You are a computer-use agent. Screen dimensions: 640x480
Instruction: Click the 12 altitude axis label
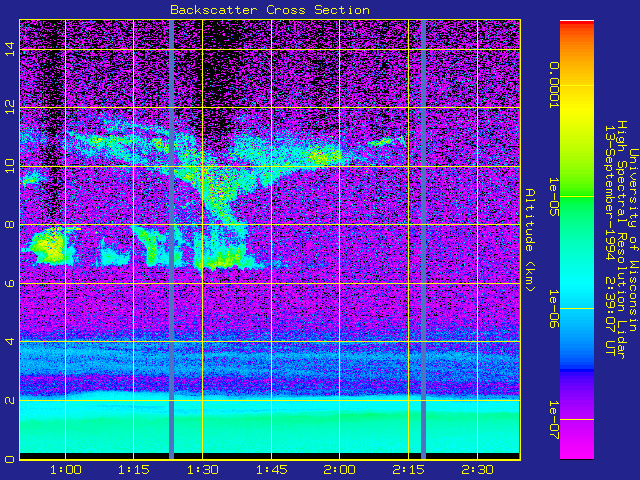click(x=10, y=107)
